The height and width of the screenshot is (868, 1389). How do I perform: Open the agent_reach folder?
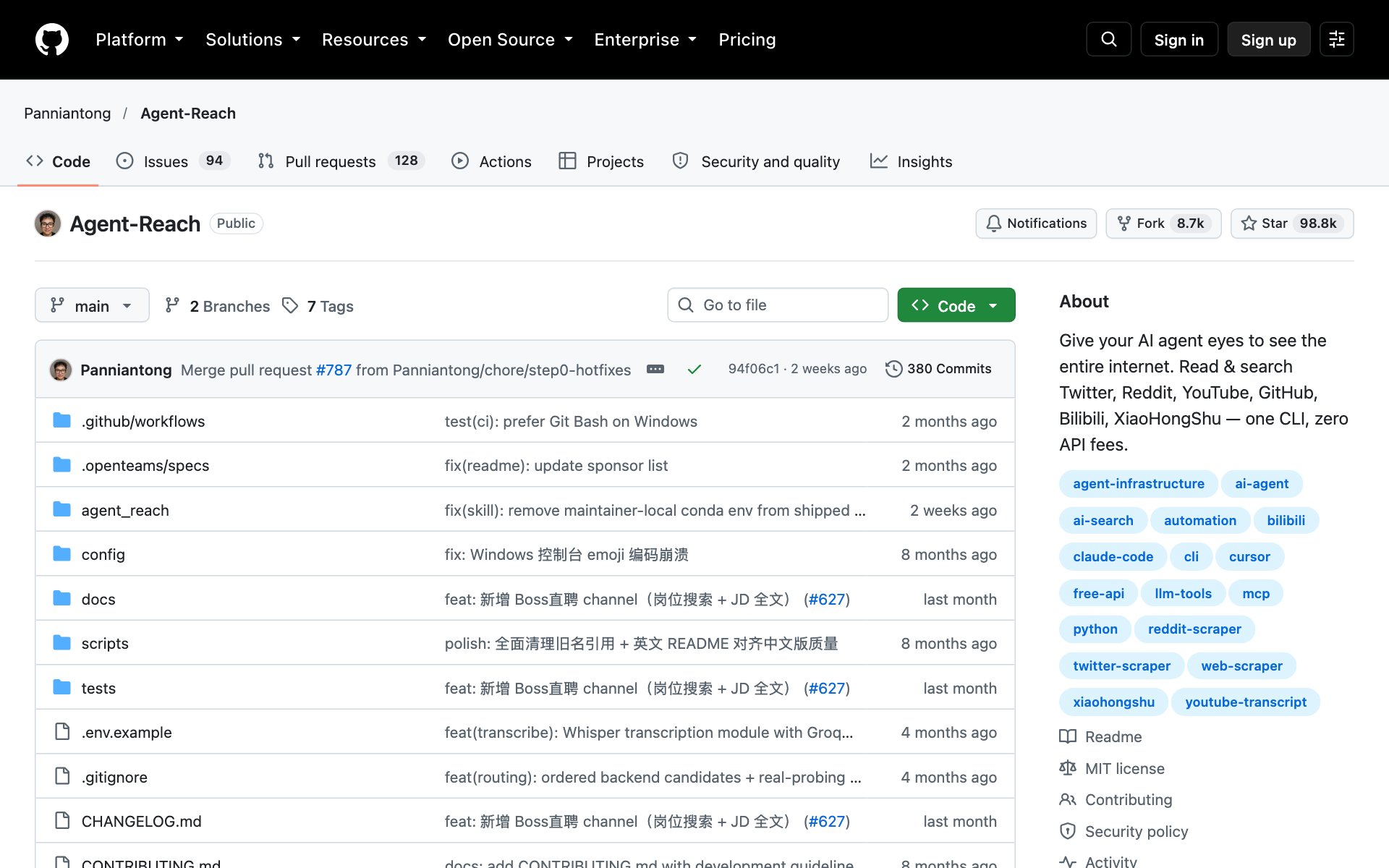125,510
